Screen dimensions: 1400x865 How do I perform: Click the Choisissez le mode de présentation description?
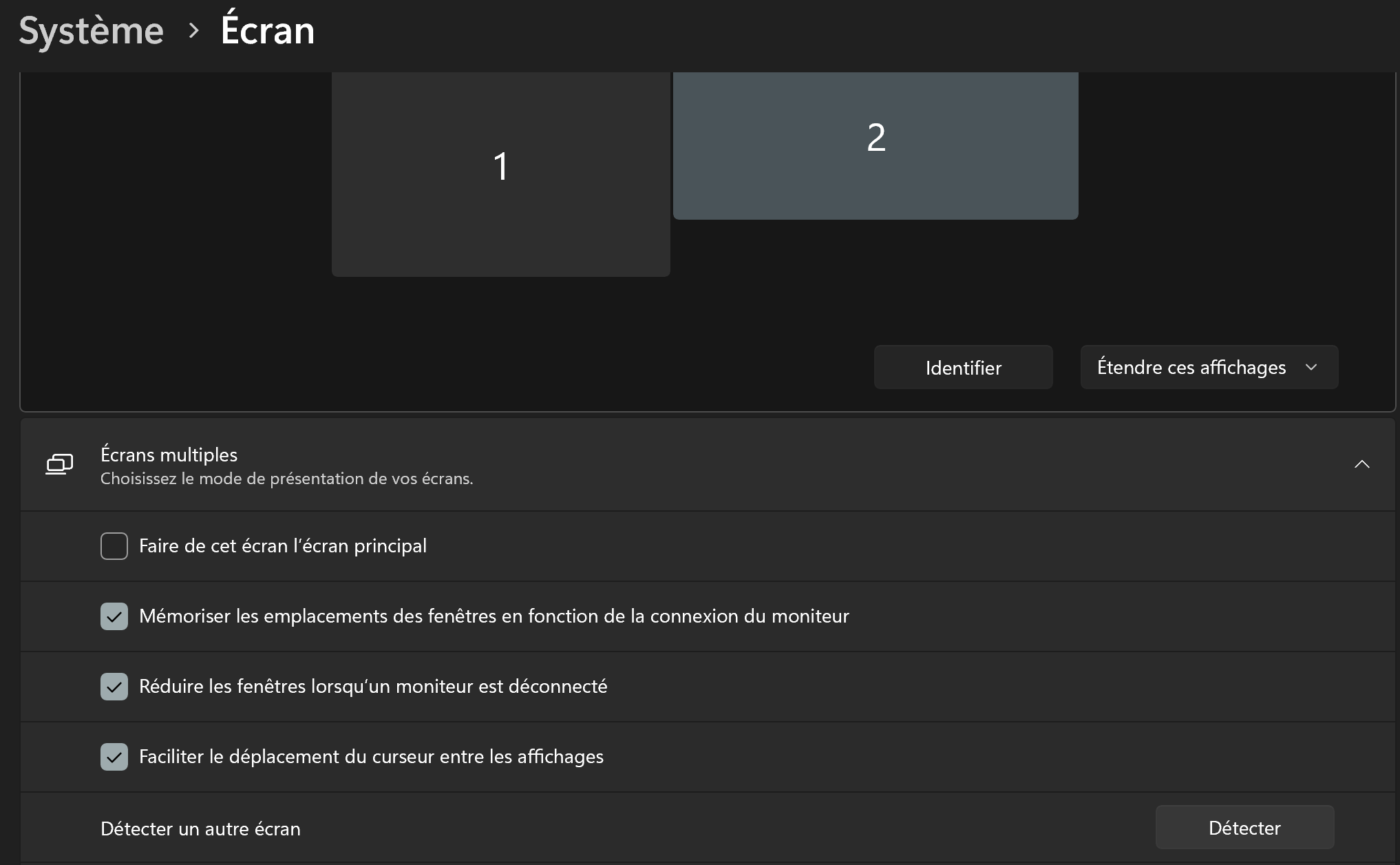286,479
